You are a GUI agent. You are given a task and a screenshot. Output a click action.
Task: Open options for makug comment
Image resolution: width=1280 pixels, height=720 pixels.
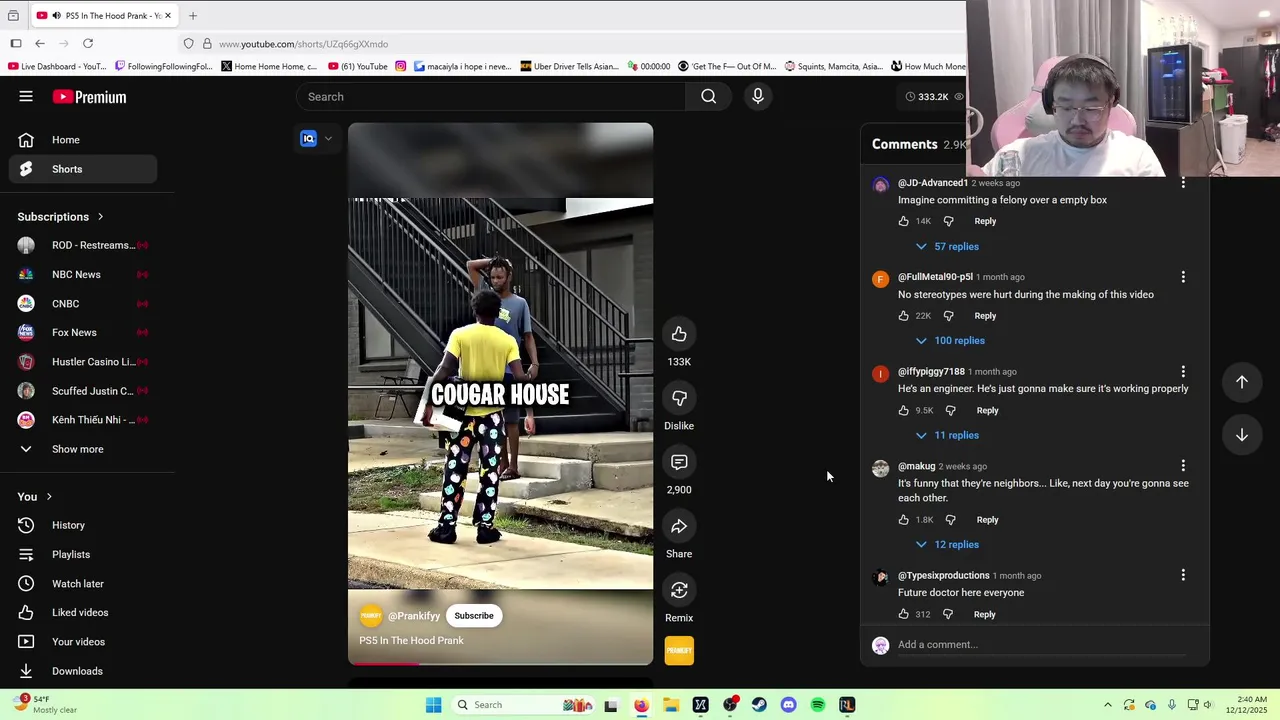(x=1183, y=466)
